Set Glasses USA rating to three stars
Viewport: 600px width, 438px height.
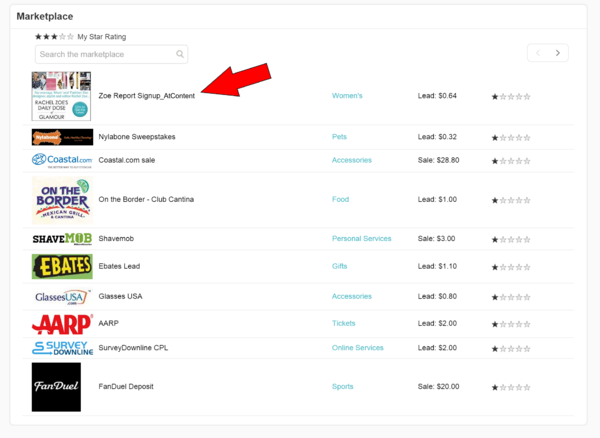(511, 297)
